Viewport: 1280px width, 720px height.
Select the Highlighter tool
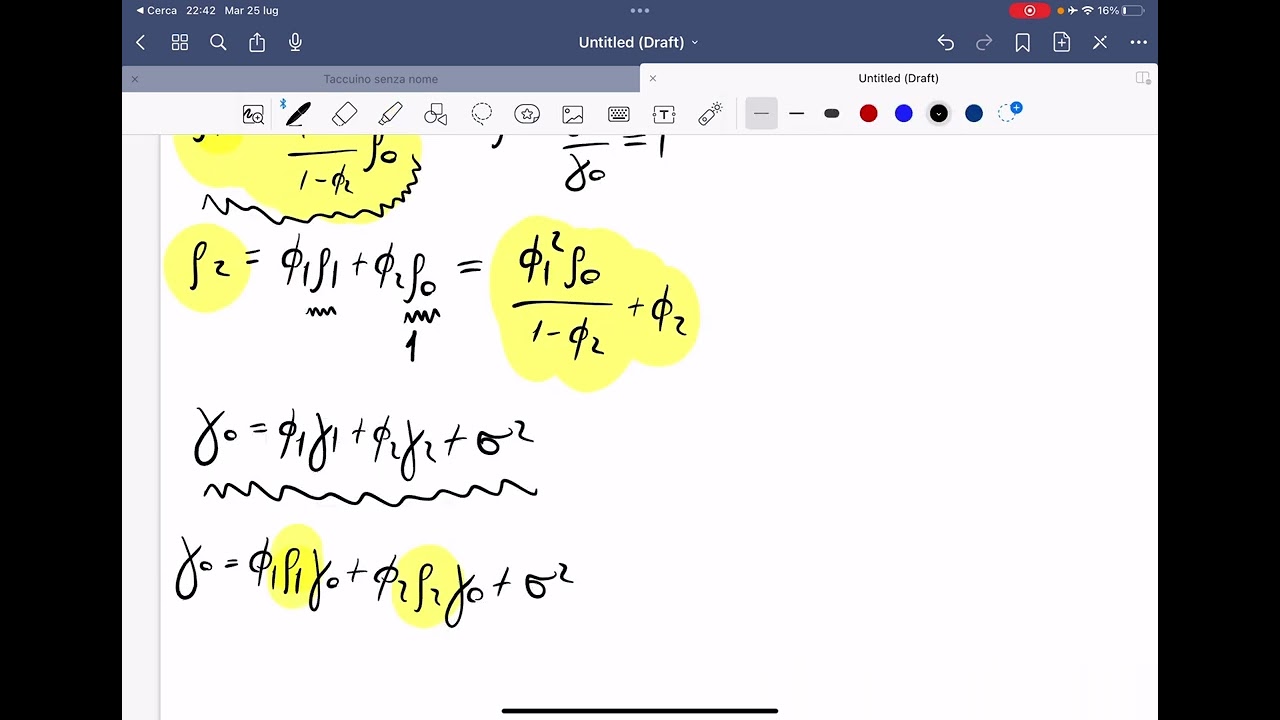click(390, 114)
